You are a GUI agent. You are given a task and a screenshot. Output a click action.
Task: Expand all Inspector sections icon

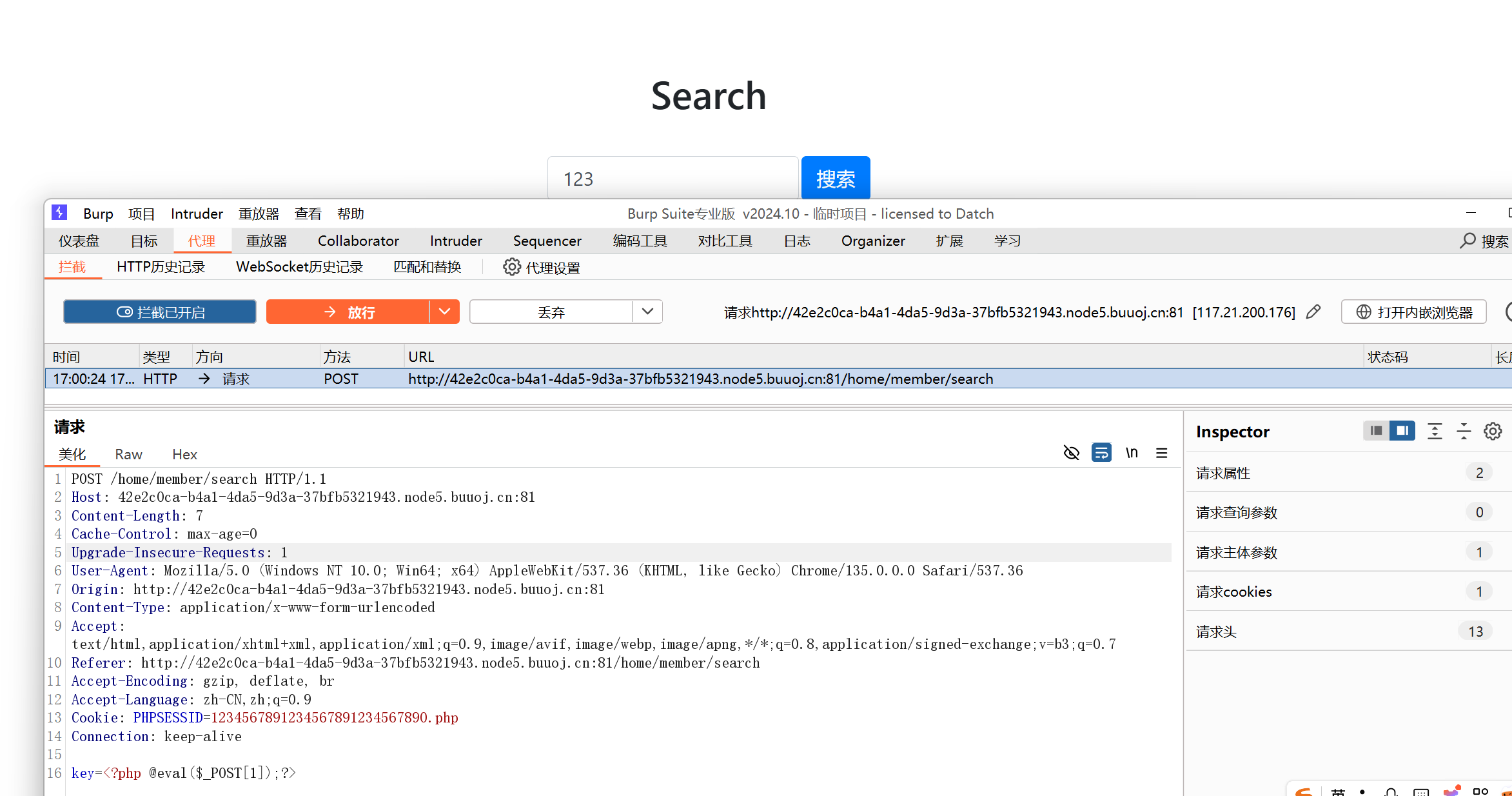click(x=1435, y=431)
